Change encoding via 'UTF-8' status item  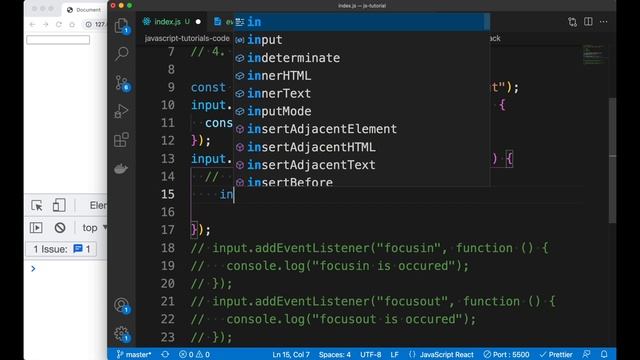[371, 354]
